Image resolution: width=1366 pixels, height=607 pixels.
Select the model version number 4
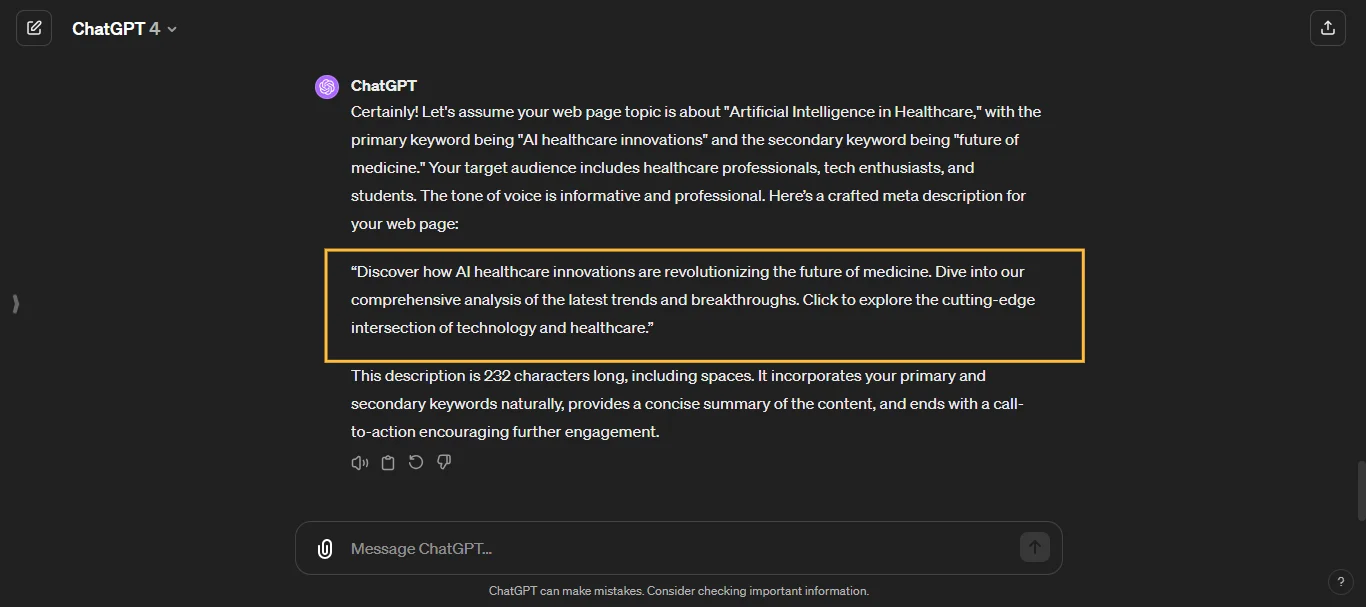point(155,28)
